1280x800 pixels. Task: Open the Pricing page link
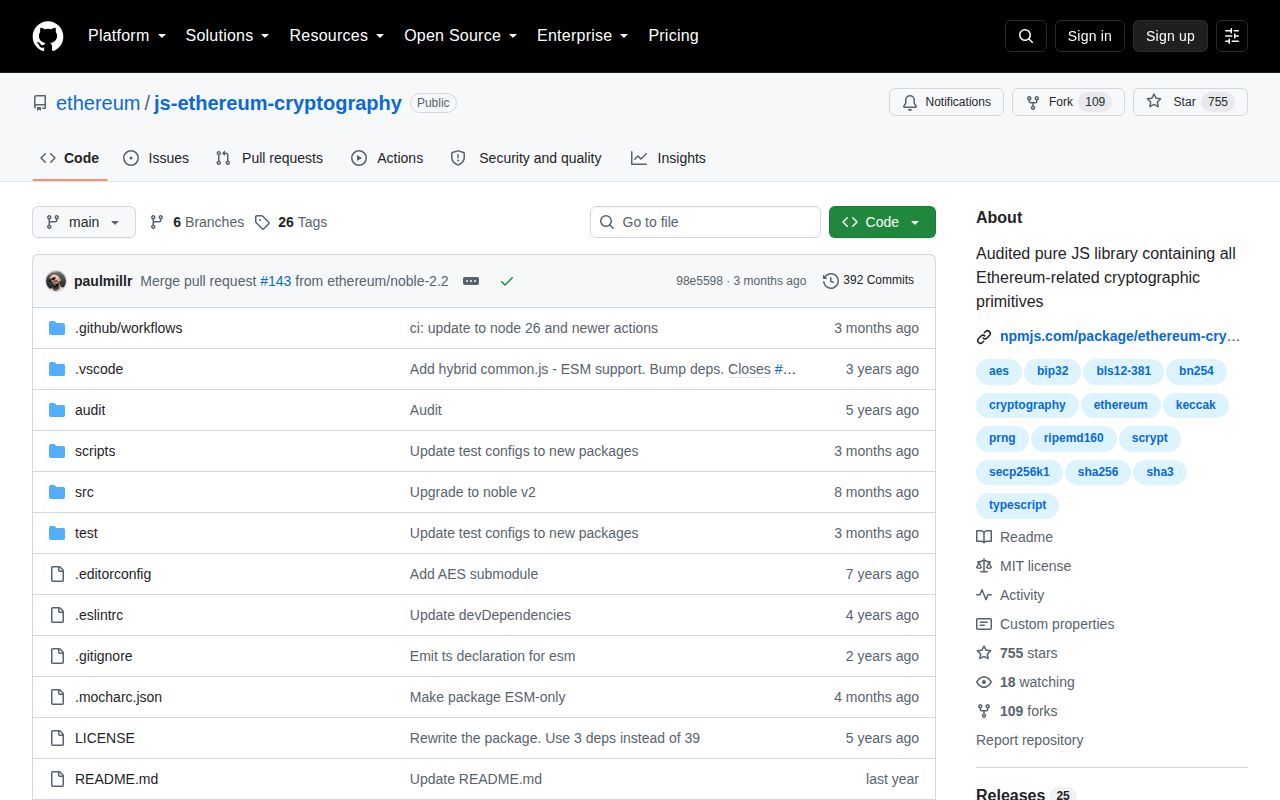pos(673,36)
